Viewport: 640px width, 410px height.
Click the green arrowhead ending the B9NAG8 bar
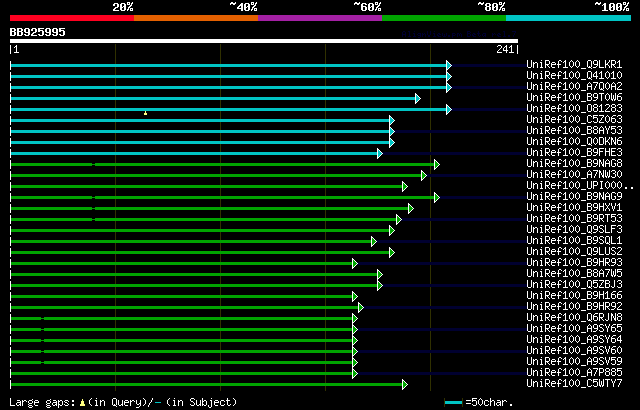click(x=437, y=164)
